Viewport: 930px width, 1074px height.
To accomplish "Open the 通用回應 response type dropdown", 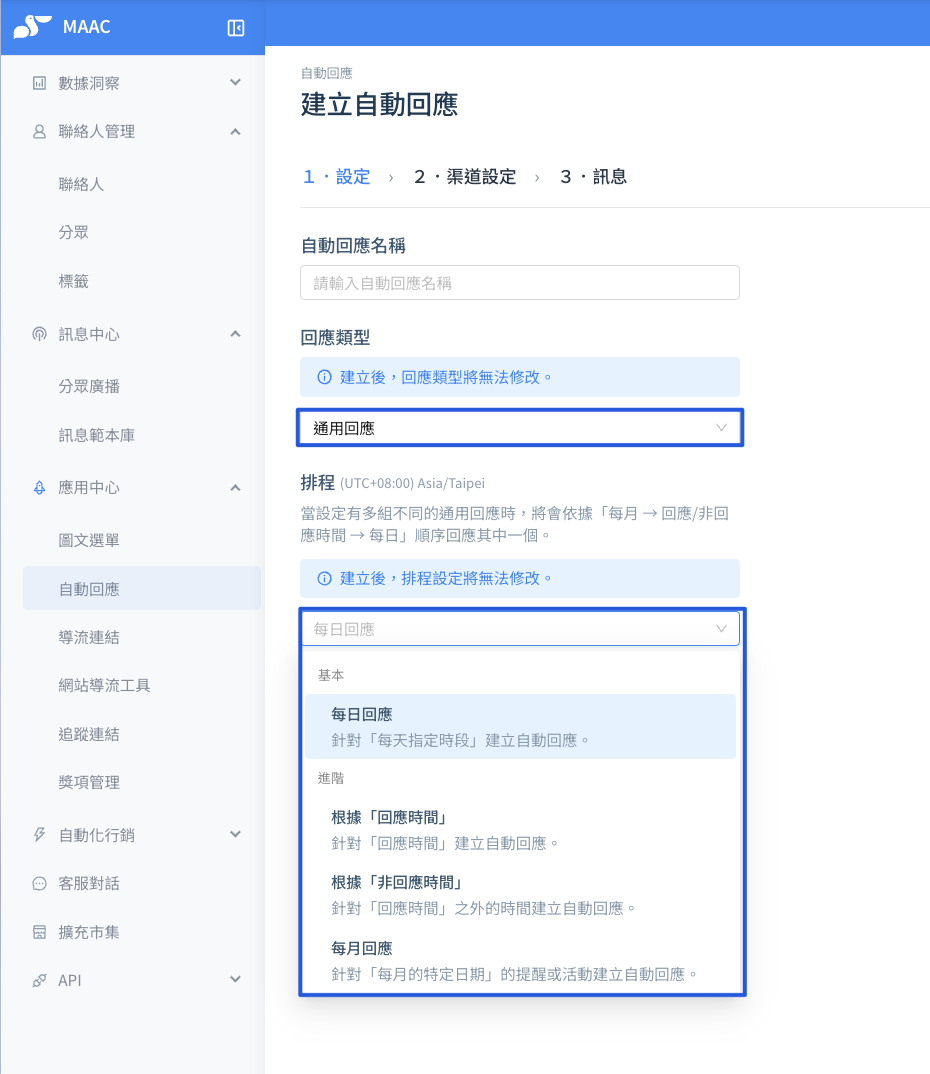I will [x=520, y=428].
